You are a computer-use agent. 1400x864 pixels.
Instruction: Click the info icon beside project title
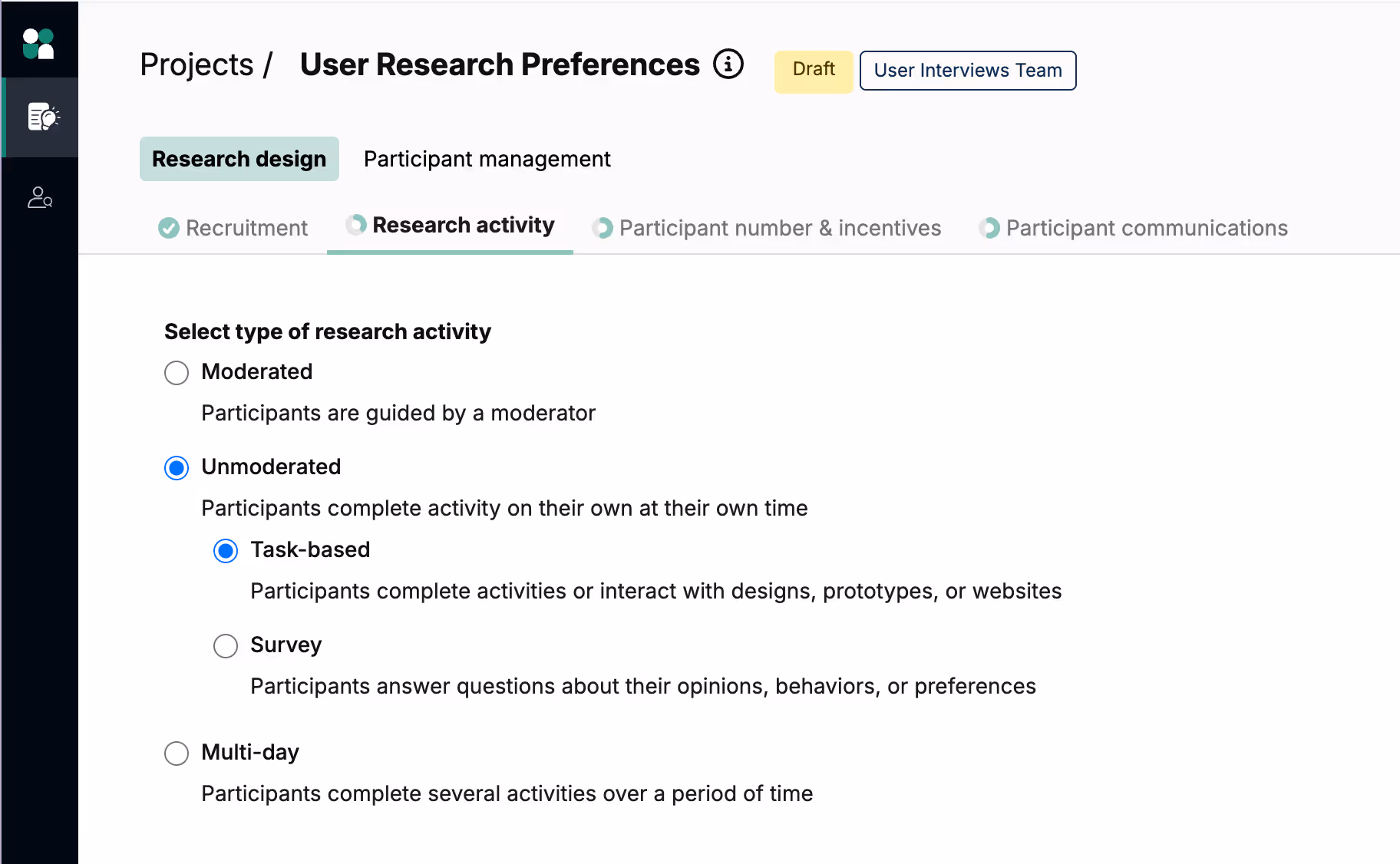click(x=728, y=64)
